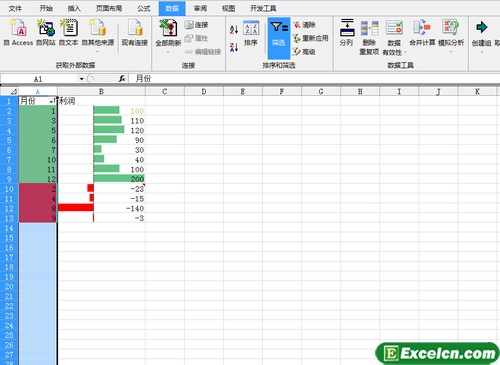Click Text to Columns (分列) icon
The height and width of the screenshot is (365, 500).
click(346, 32)
